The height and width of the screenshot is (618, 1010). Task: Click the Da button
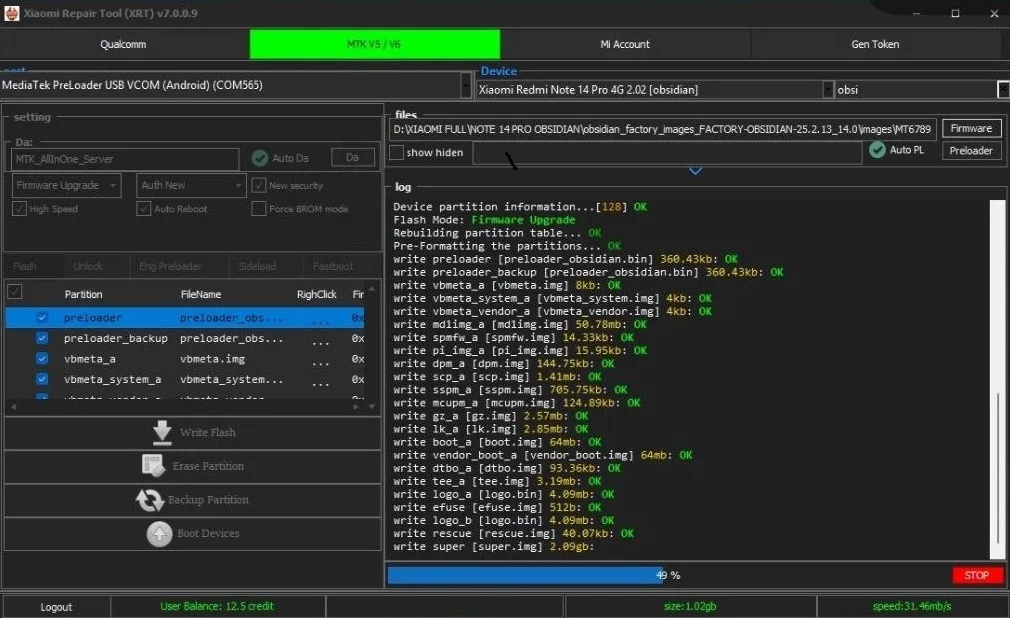point(352,157)
